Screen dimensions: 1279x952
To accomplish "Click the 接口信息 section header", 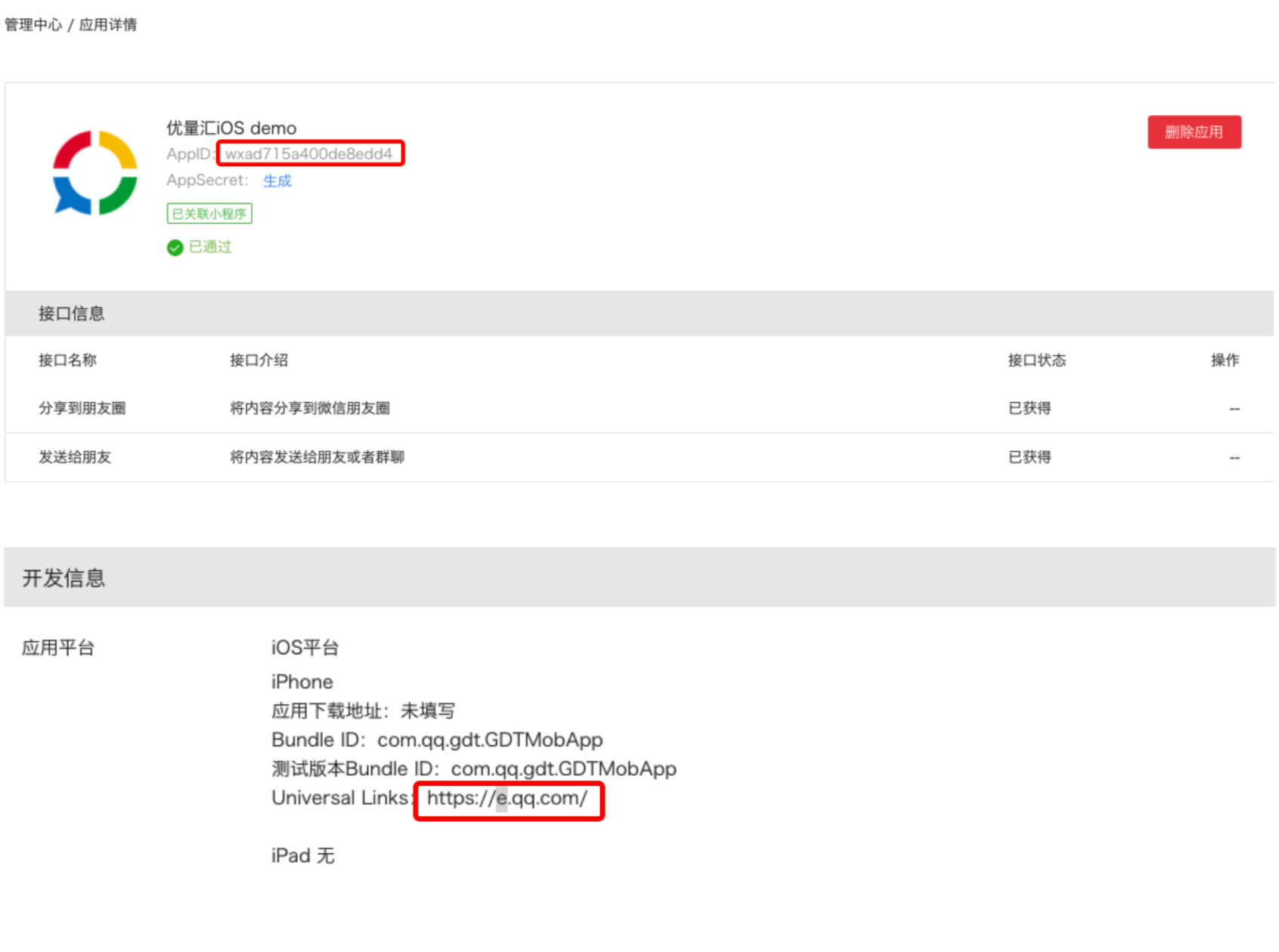I will 72,314.
